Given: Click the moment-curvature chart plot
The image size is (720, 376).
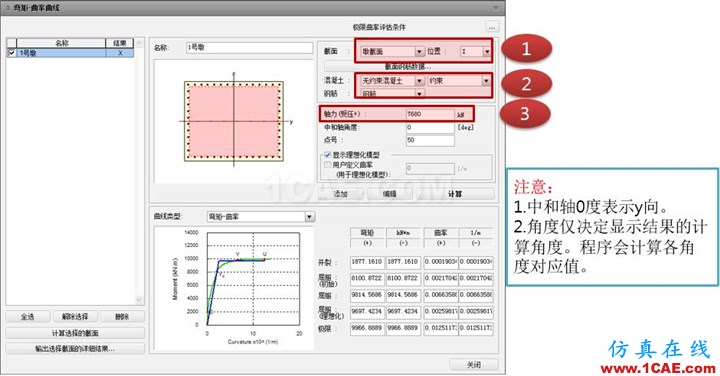Looking at the screenshot, I should tap(253, 278).
